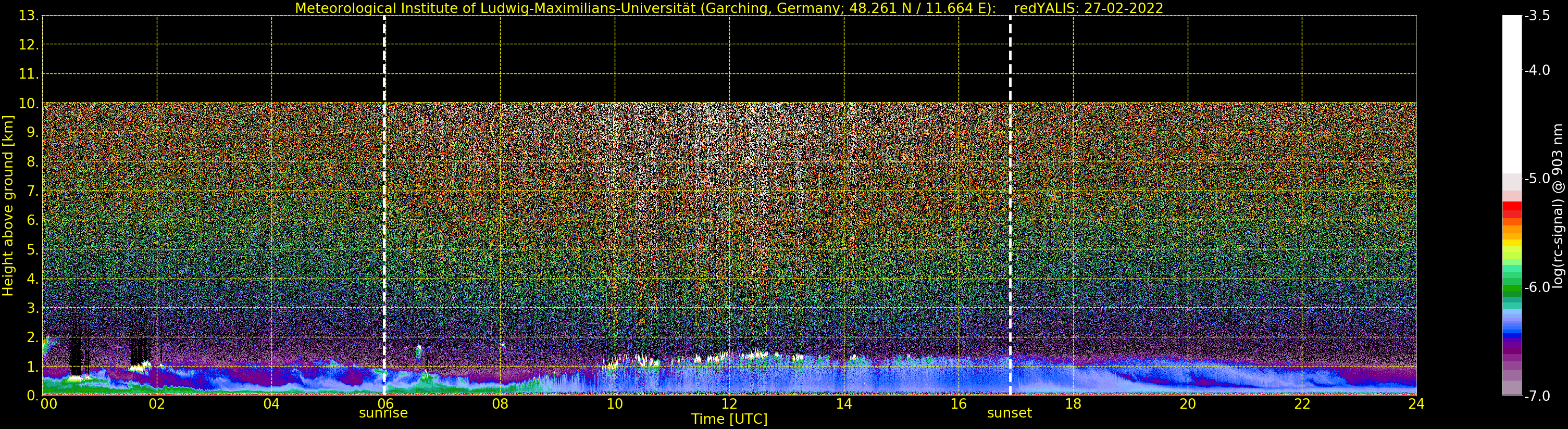Image resolution: width=1568 pixels, height=429 pixels.
Task: Click the 'sunrise' label below the time axis
Action: (383, 412)
